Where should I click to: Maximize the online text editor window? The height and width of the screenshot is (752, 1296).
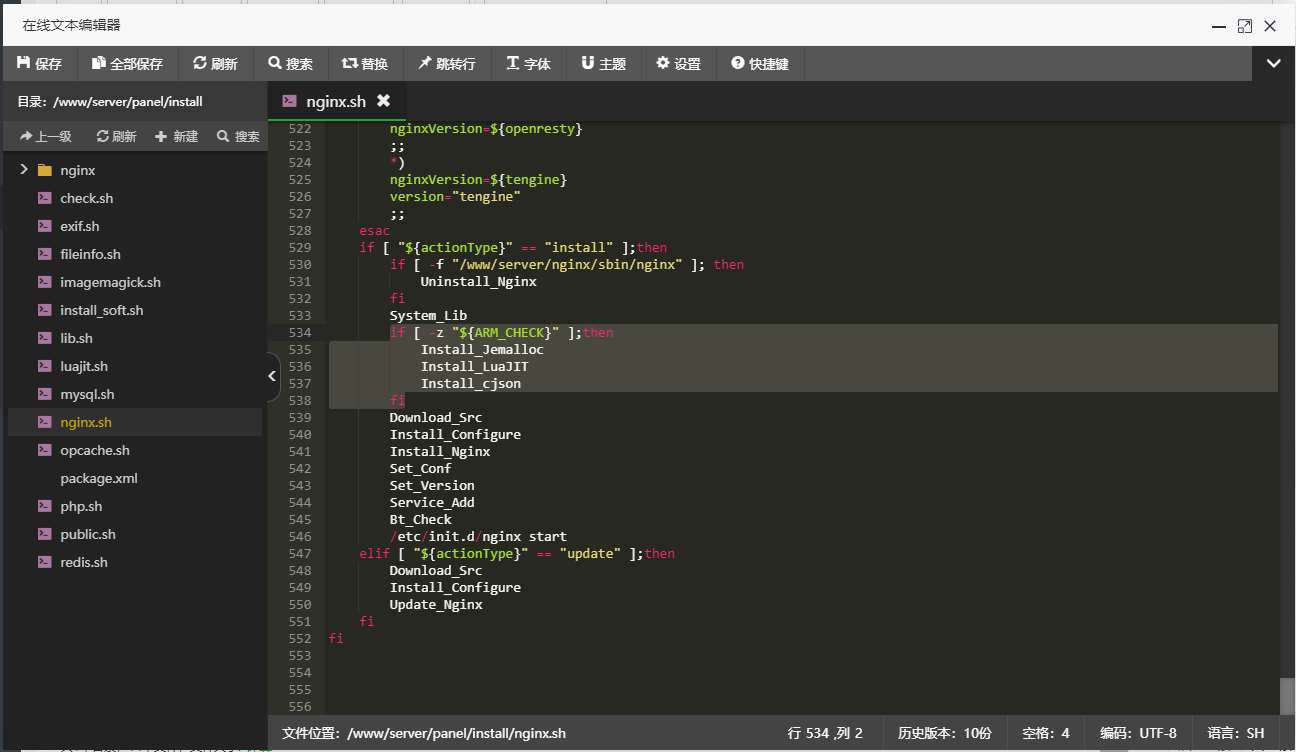point(1244,26)
